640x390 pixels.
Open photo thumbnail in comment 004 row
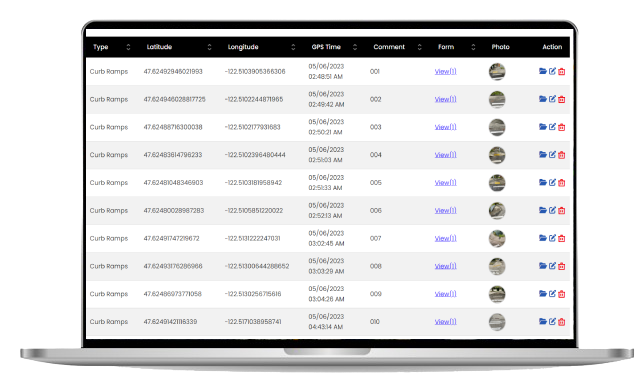click(x=497, y=155)
